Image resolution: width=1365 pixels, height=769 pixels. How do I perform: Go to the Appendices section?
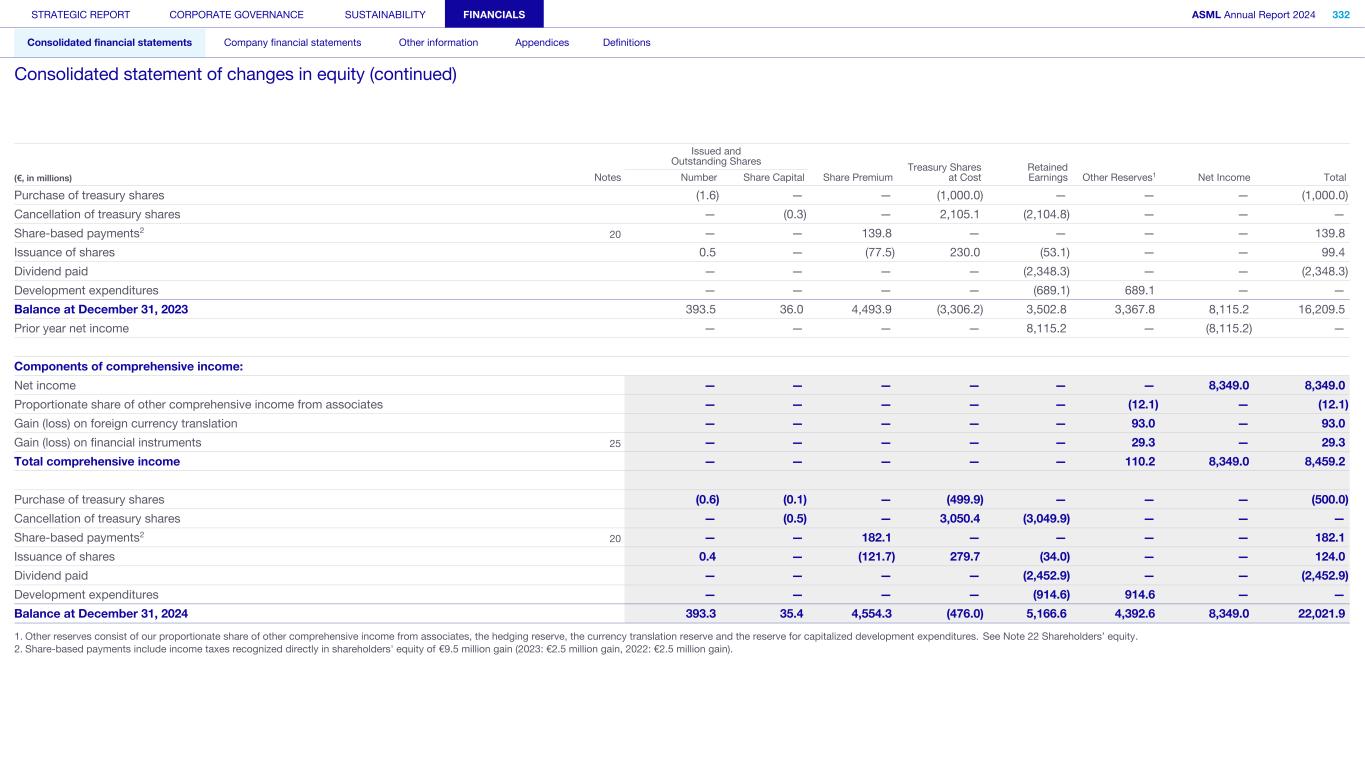[x=541, y=43]
